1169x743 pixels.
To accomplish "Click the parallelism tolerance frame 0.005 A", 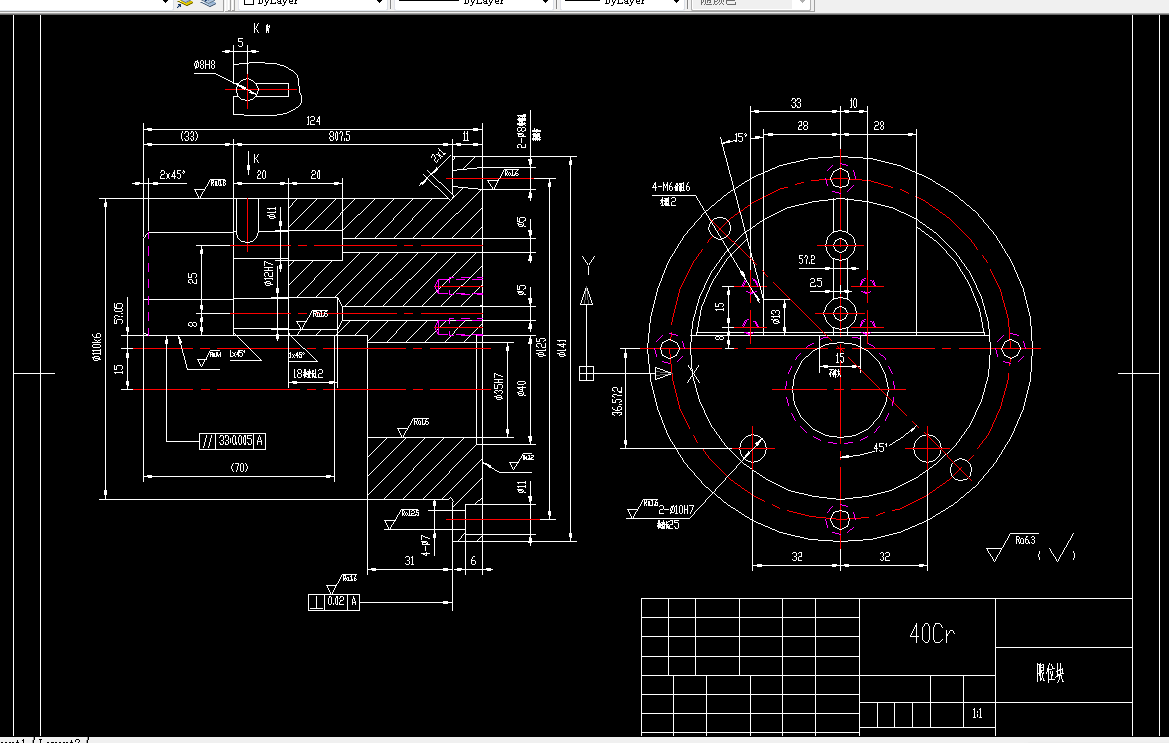I will (x=233, y=440).
